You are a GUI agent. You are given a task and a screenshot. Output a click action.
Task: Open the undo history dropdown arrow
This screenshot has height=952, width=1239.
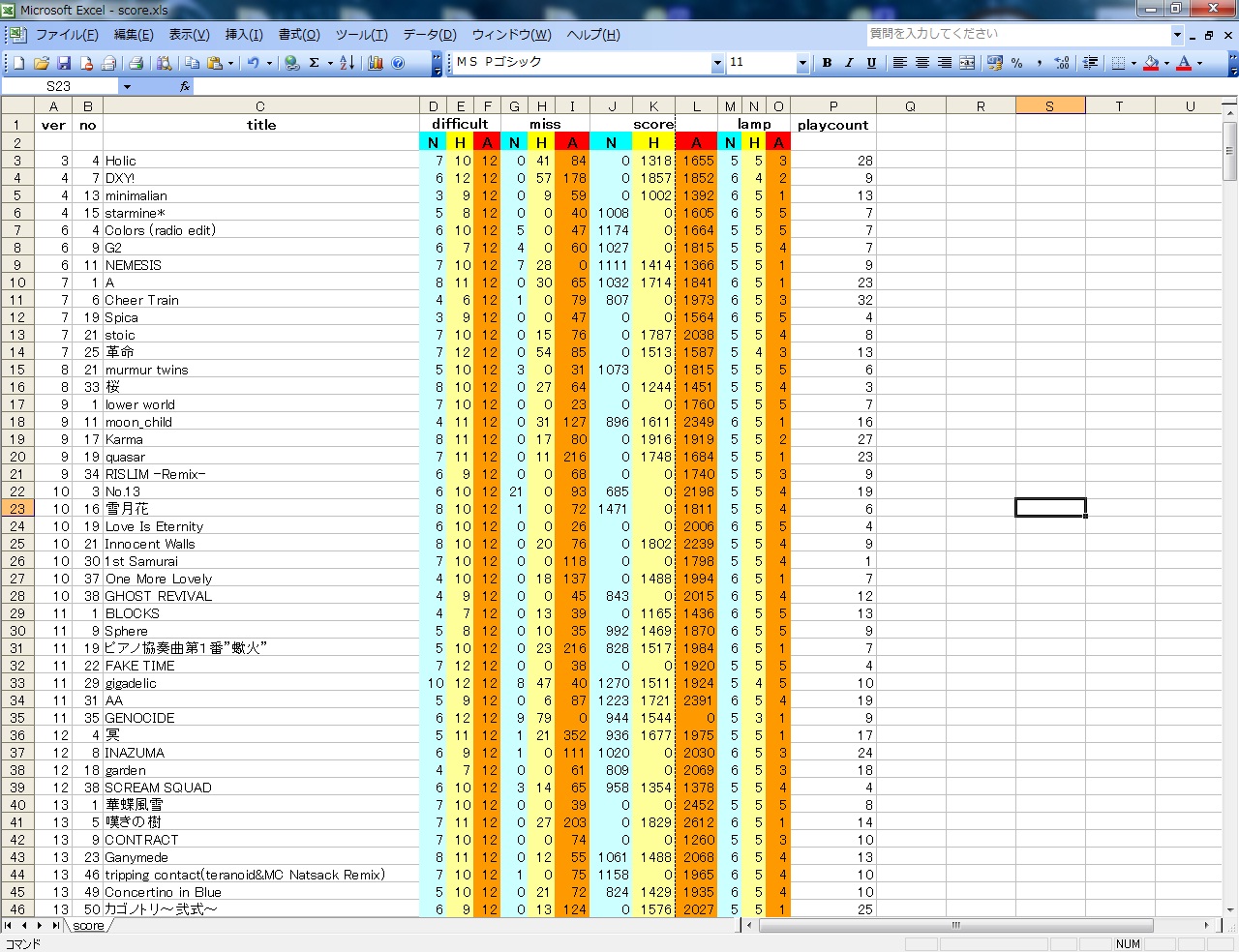coord(268,63)
